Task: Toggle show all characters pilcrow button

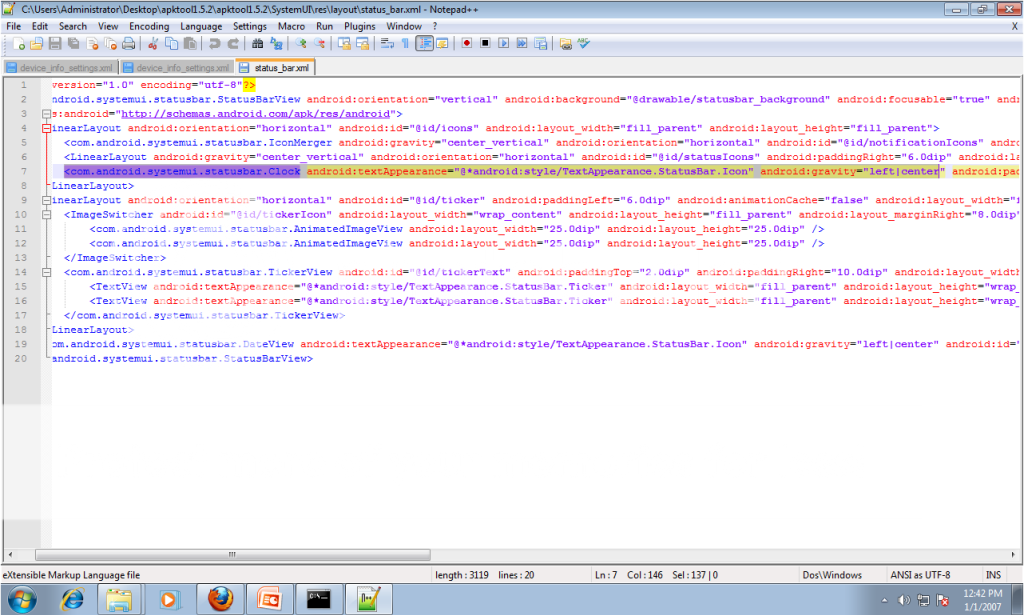Action: pos(405,44)
